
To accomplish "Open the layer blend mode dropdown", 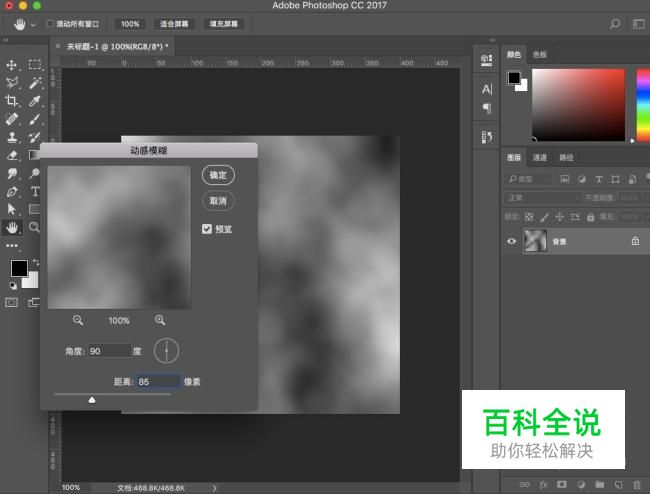I will click(x=543, y=198).
